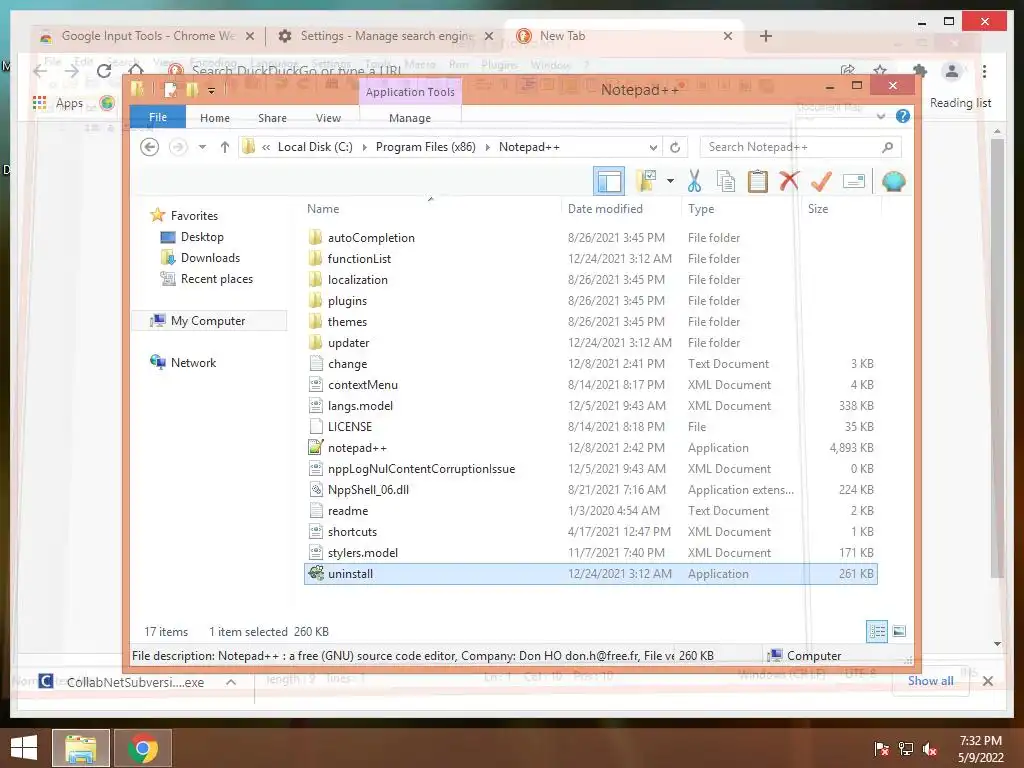Sort by Size column header
The width and height of the screenshot is (1024, 768).
click(x=818, y=208)
